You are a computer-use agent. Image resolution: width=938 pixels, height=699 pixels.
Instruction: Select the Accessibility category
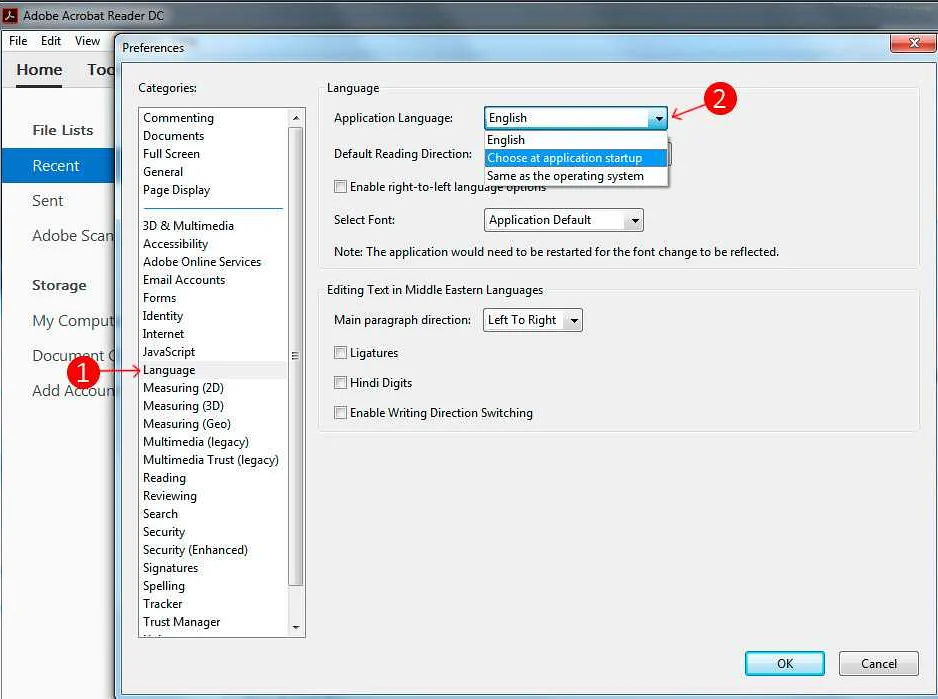tap(175, 244)
